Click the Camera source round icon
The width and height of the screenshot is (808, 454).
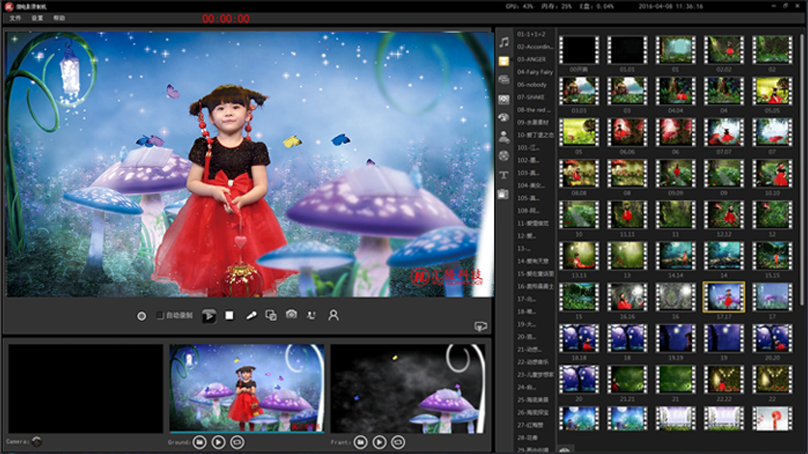click(37, 441)
